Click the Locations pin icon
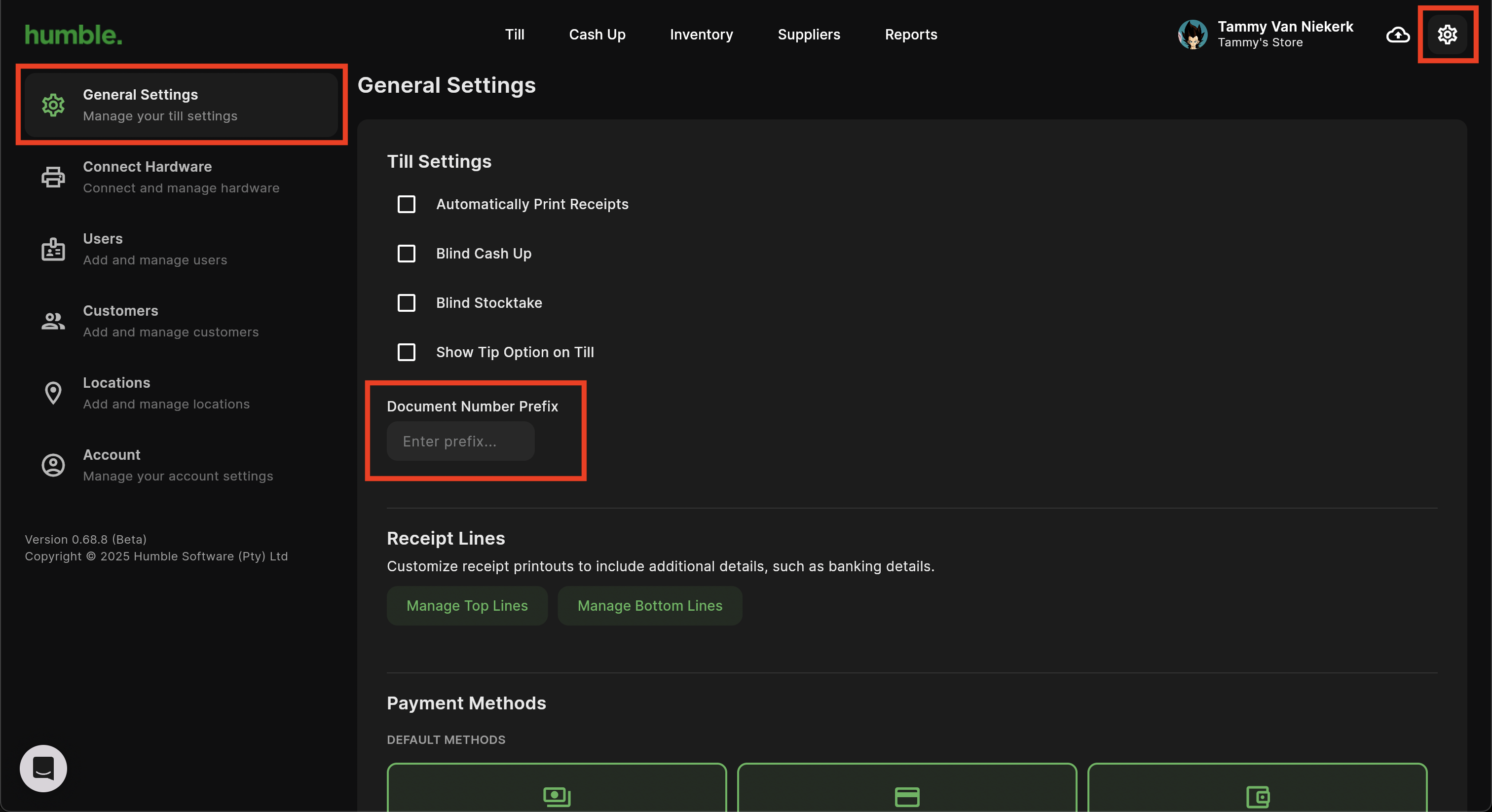The height and width of the screenshot is (812, 1492). tap(53, 393)
